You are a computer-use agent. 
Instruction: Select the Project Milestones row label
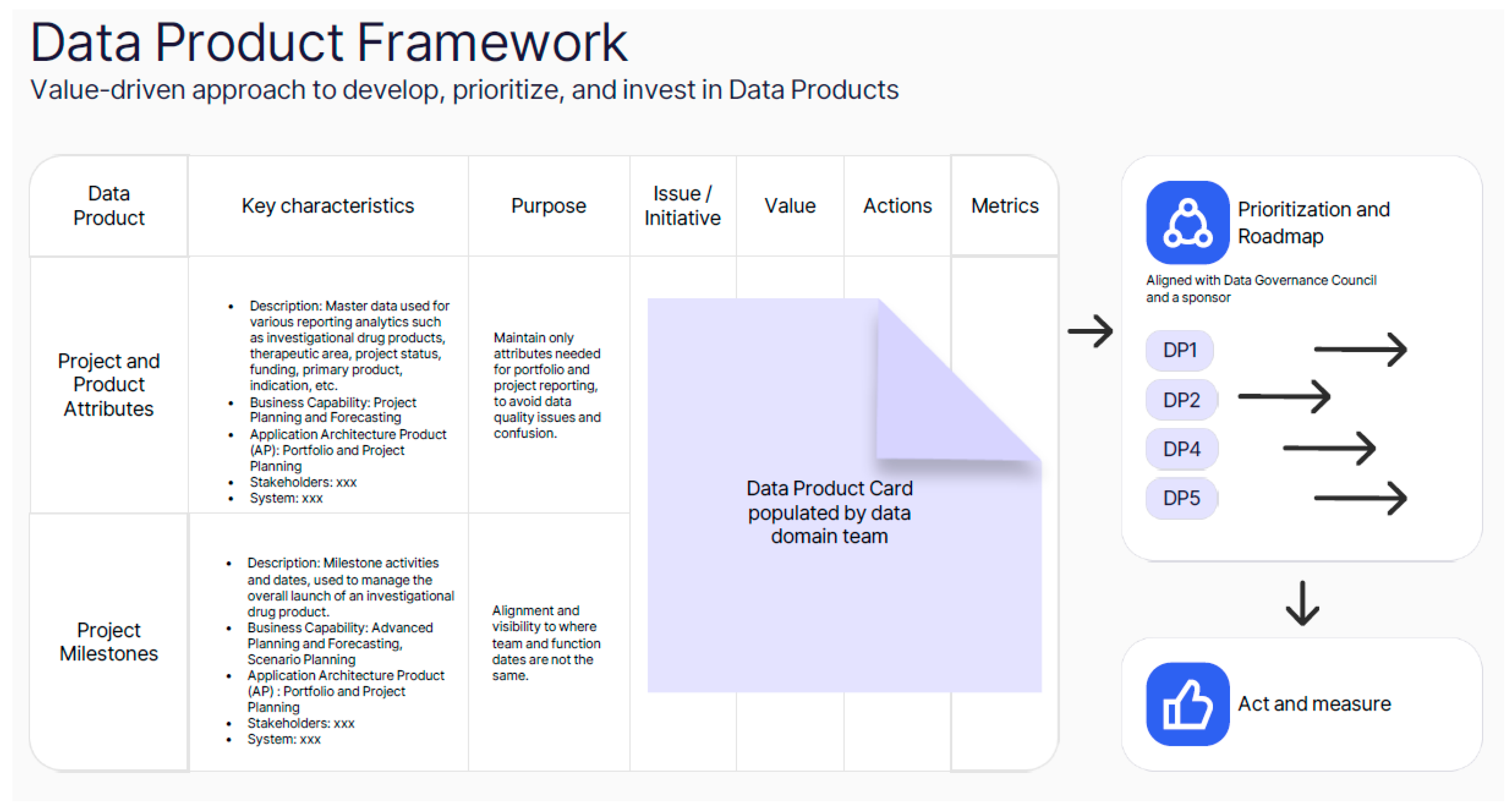[108, 642]
